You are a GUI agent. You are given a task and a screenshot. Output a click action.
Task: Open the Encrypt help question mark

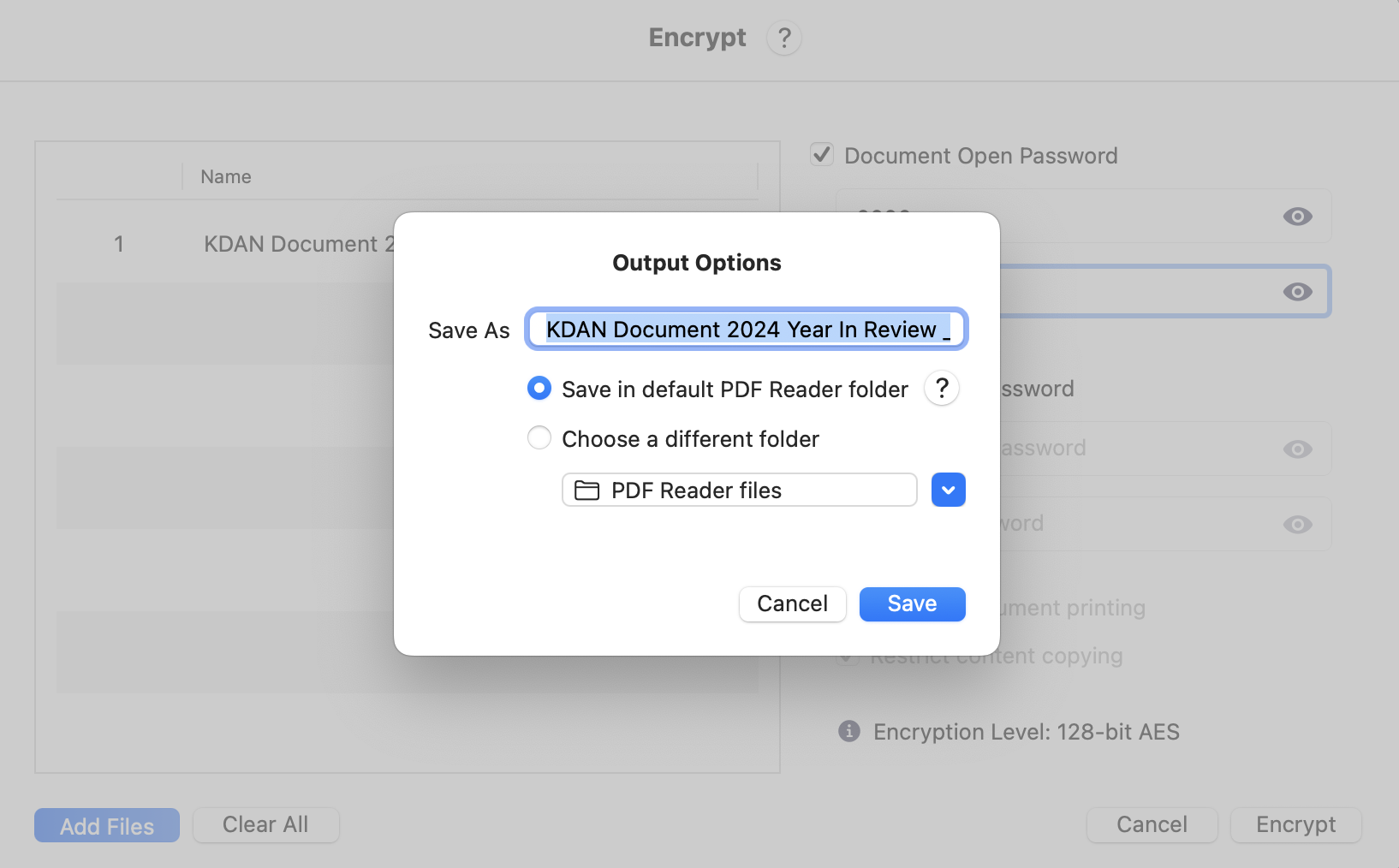(x=783, y=38)
